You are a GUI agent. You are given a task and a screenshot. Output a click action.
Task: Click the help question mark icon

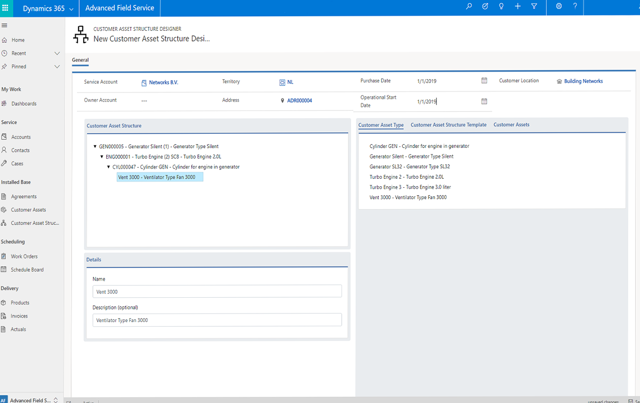tap(575, 7)
